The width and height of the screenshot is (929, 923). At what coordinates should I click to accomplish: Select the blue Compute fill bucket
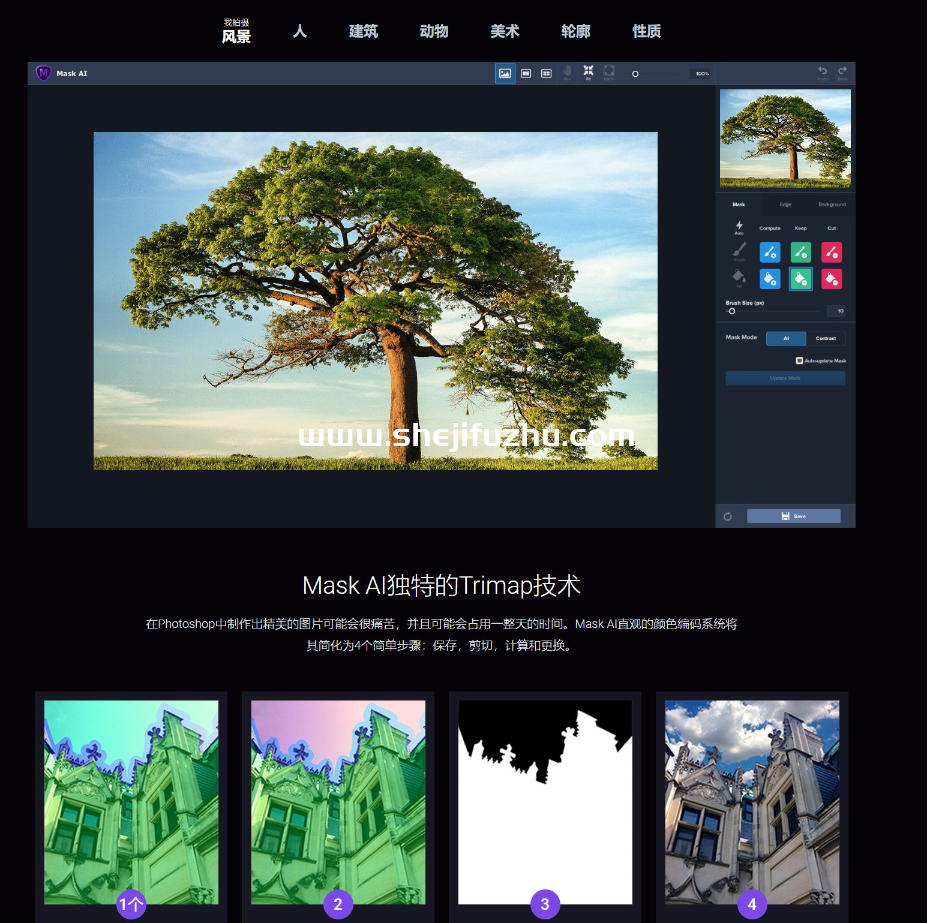click(x=770, y=278)
